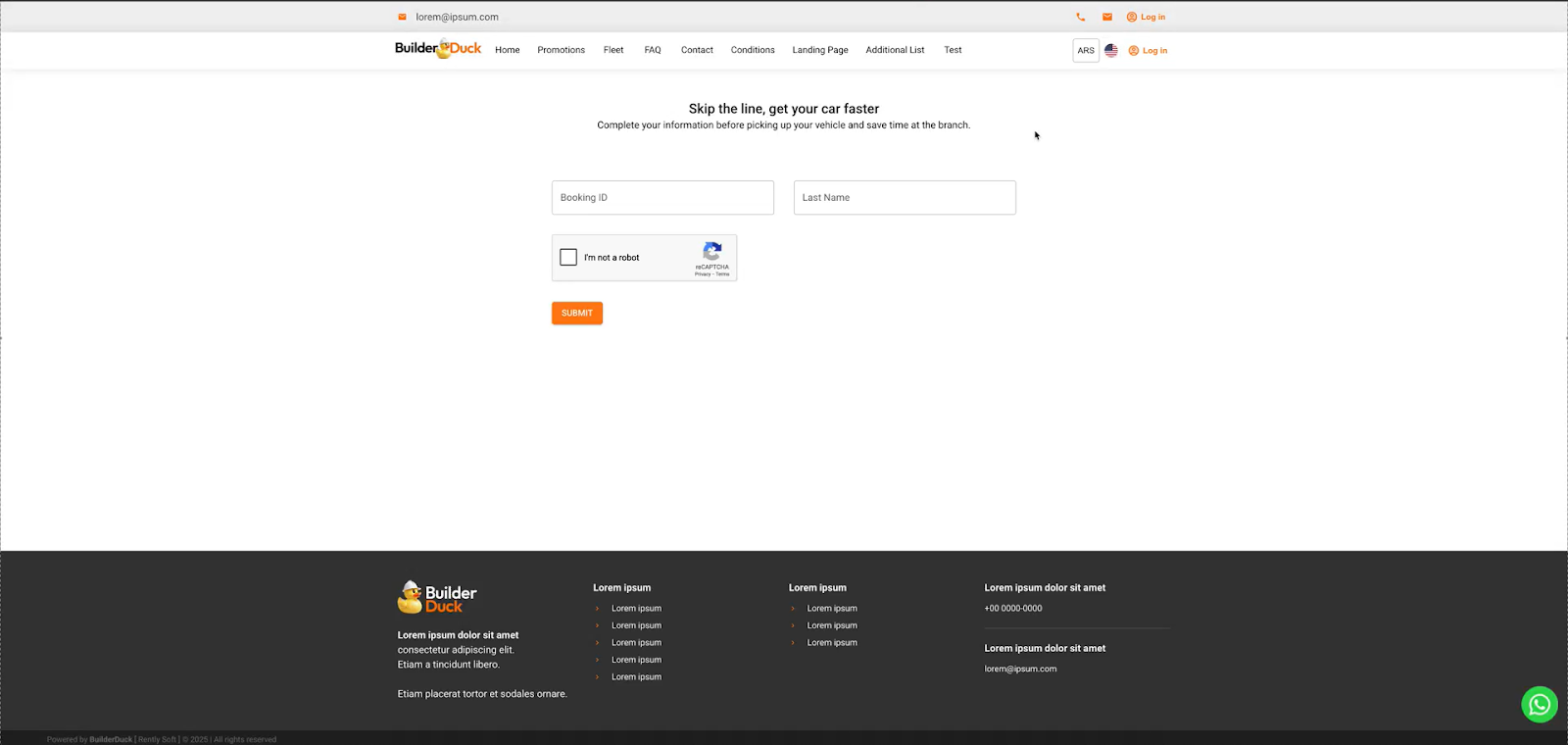Click the orange envelope icon at top right
Image resolution: width=1568 pixels, height=745 pixels.
(1106, 17)
